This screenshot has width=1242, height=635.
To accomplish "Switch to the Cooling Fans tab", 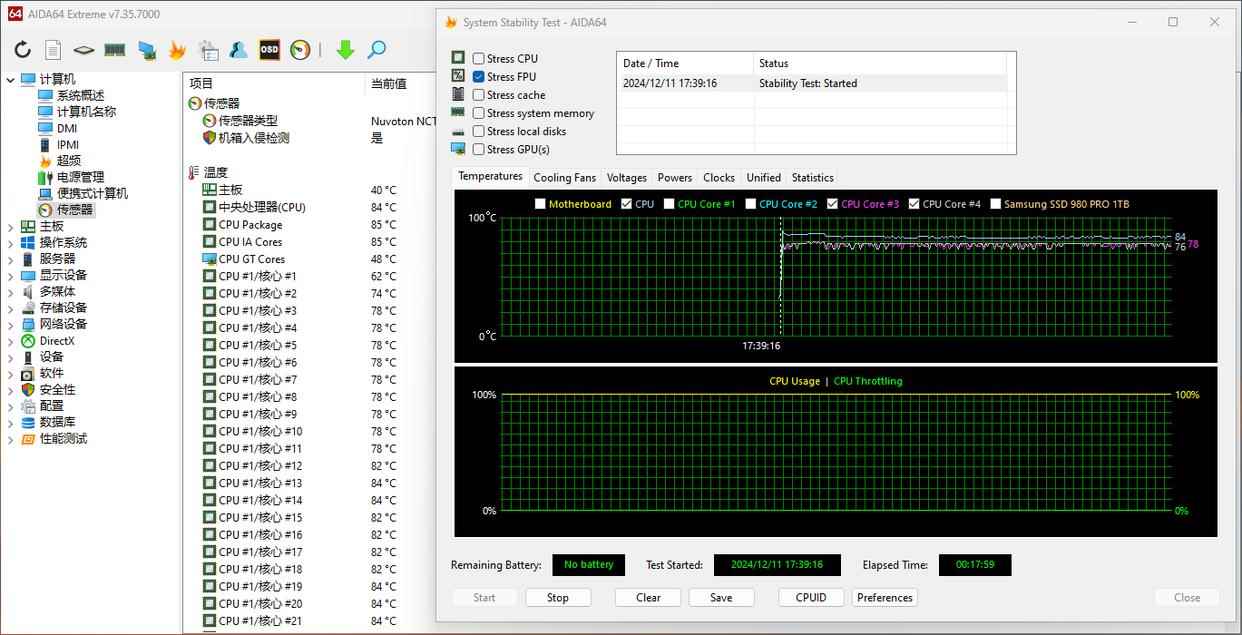I will (564, 177).
